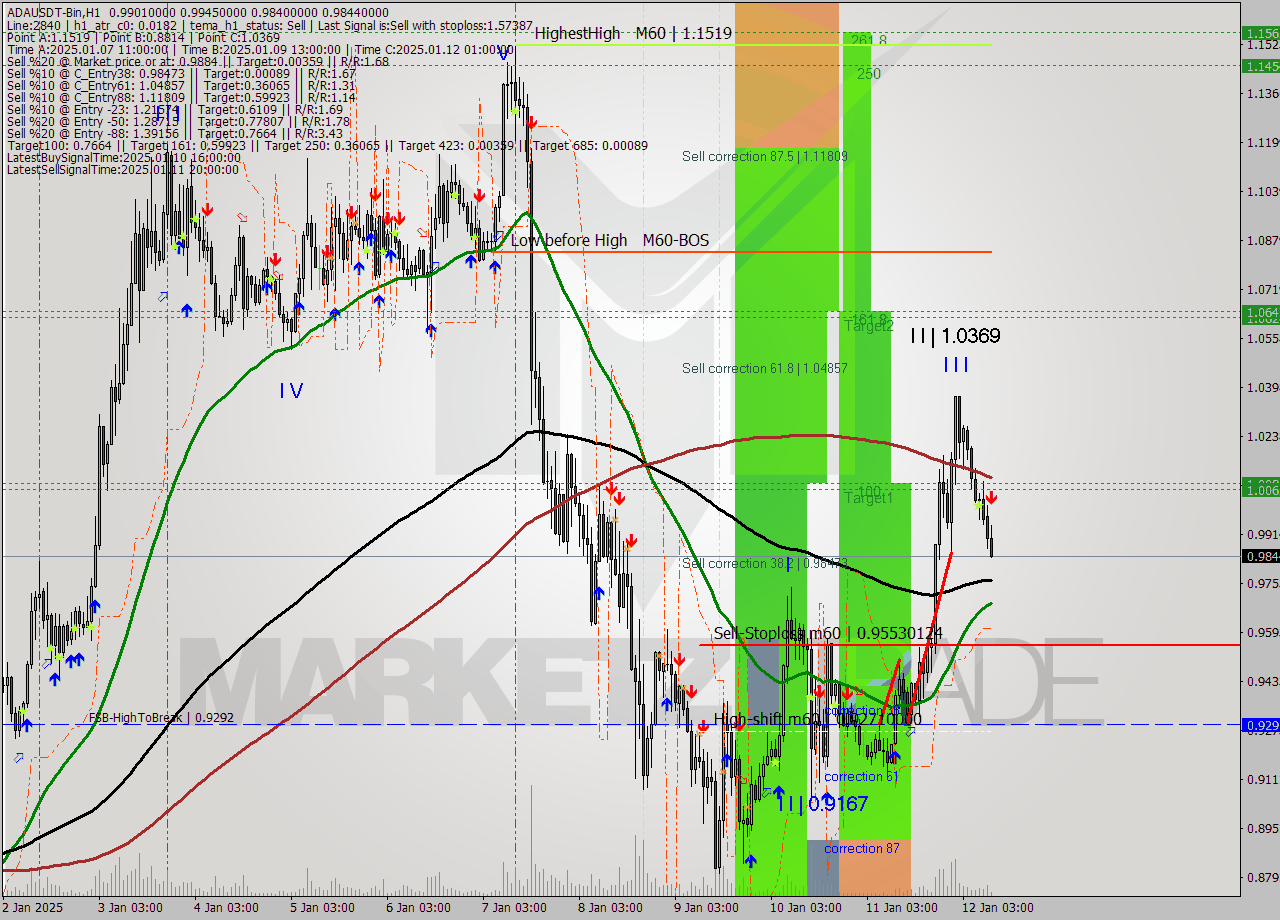Select 'Sell correction 61.8 | 1.04857' label
1280x920 pixels.
(765, 368)
